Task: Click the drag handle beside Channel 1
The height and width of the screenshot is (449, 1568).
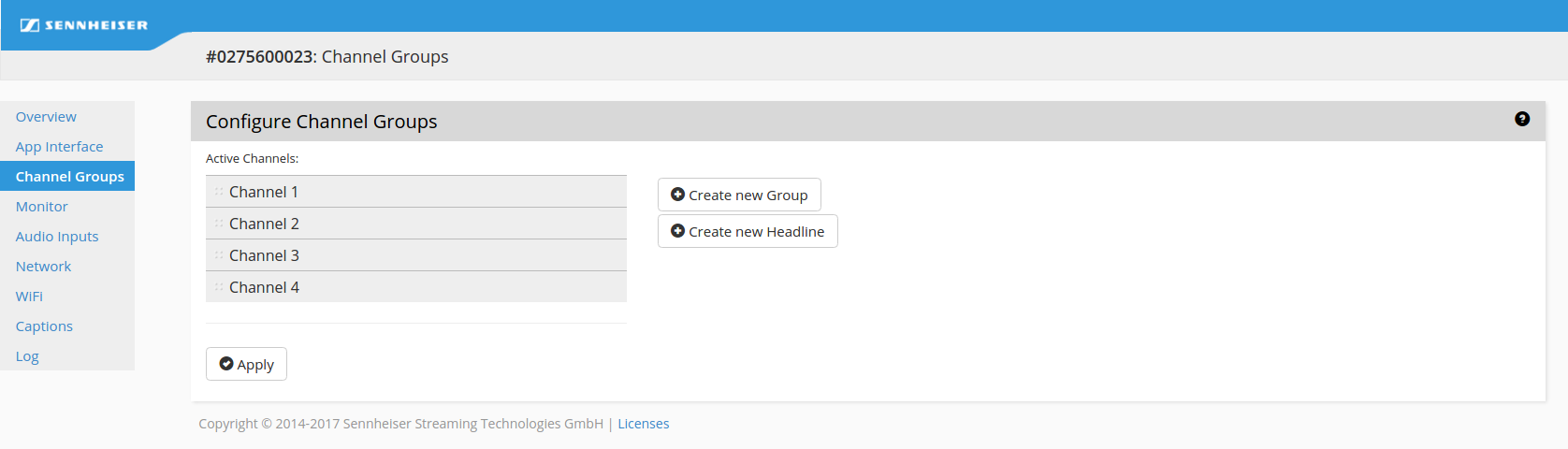Action: point(219,192)
